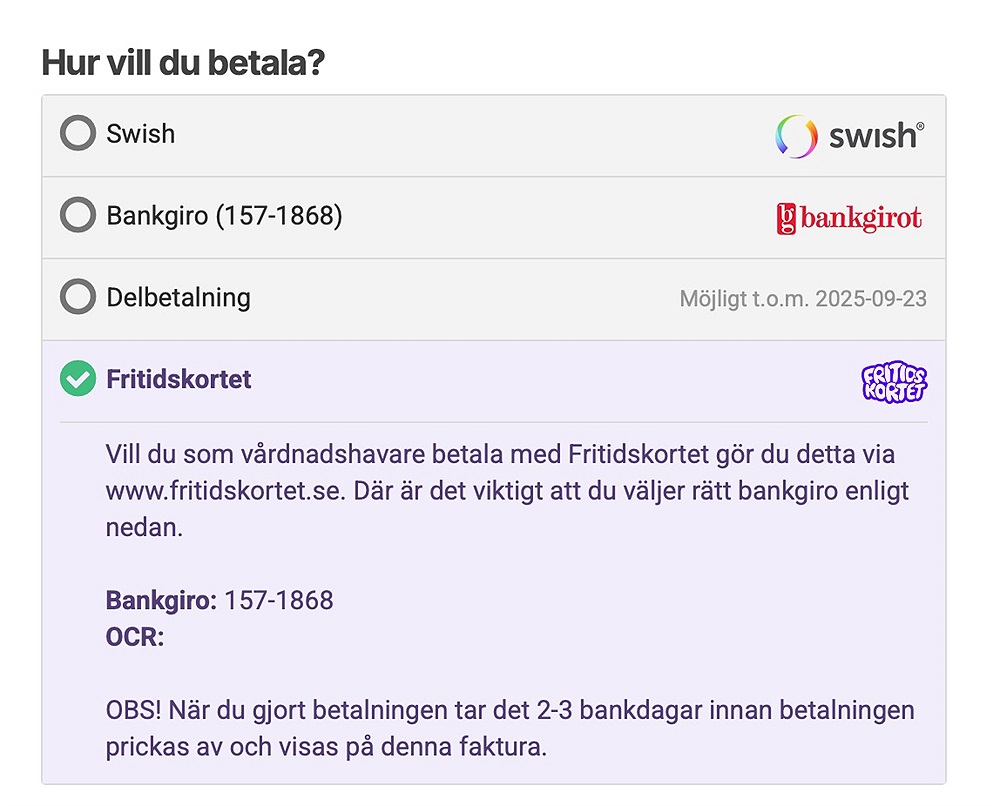1000x806 pixels.
Task: Click the purple Fritidskortet logo
Action: click(894, 382)
